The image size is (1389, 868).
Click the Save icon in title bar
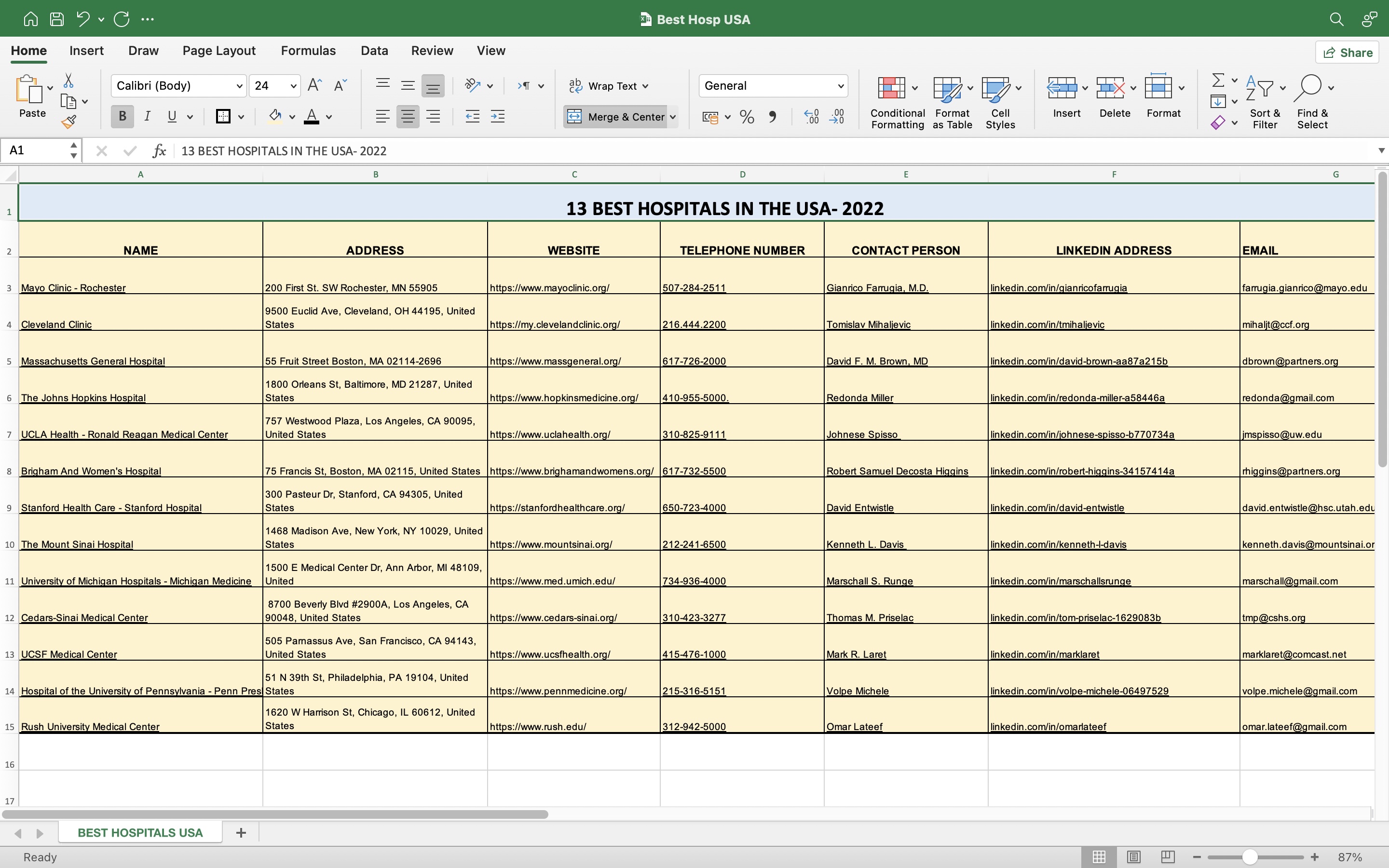pyautogui.click(x=57, y=19)
